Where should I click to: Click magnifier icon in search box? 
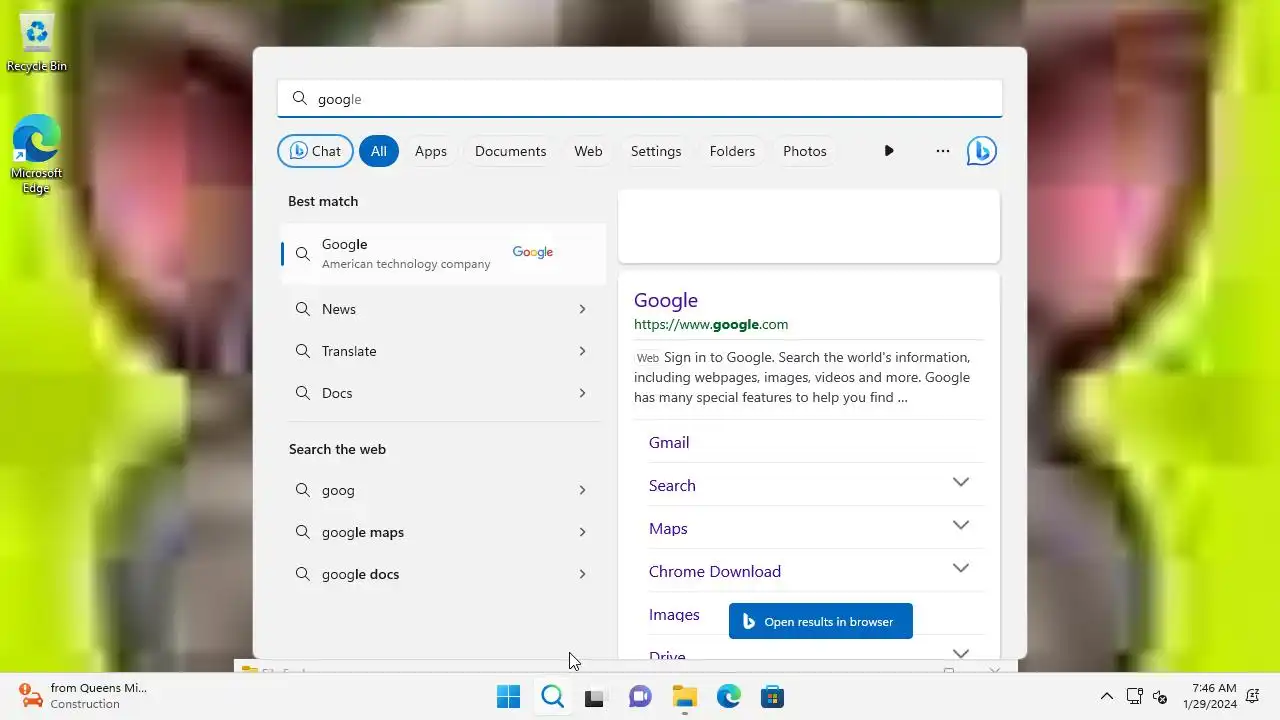pos(299,98)
